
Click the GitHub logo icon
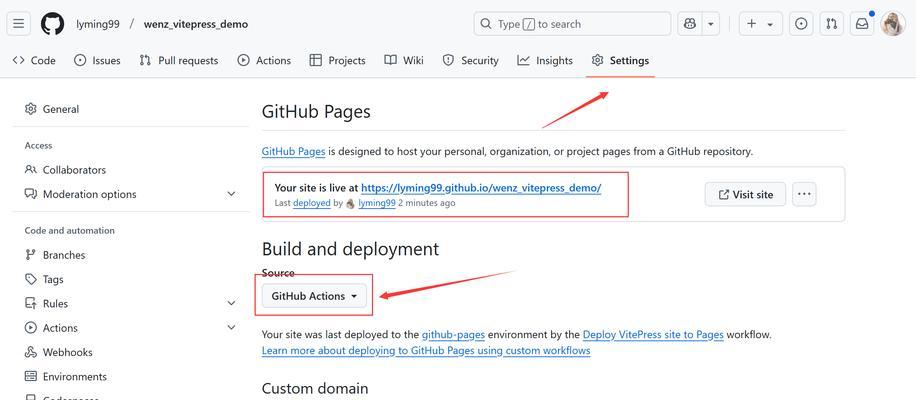coord(52,24)
